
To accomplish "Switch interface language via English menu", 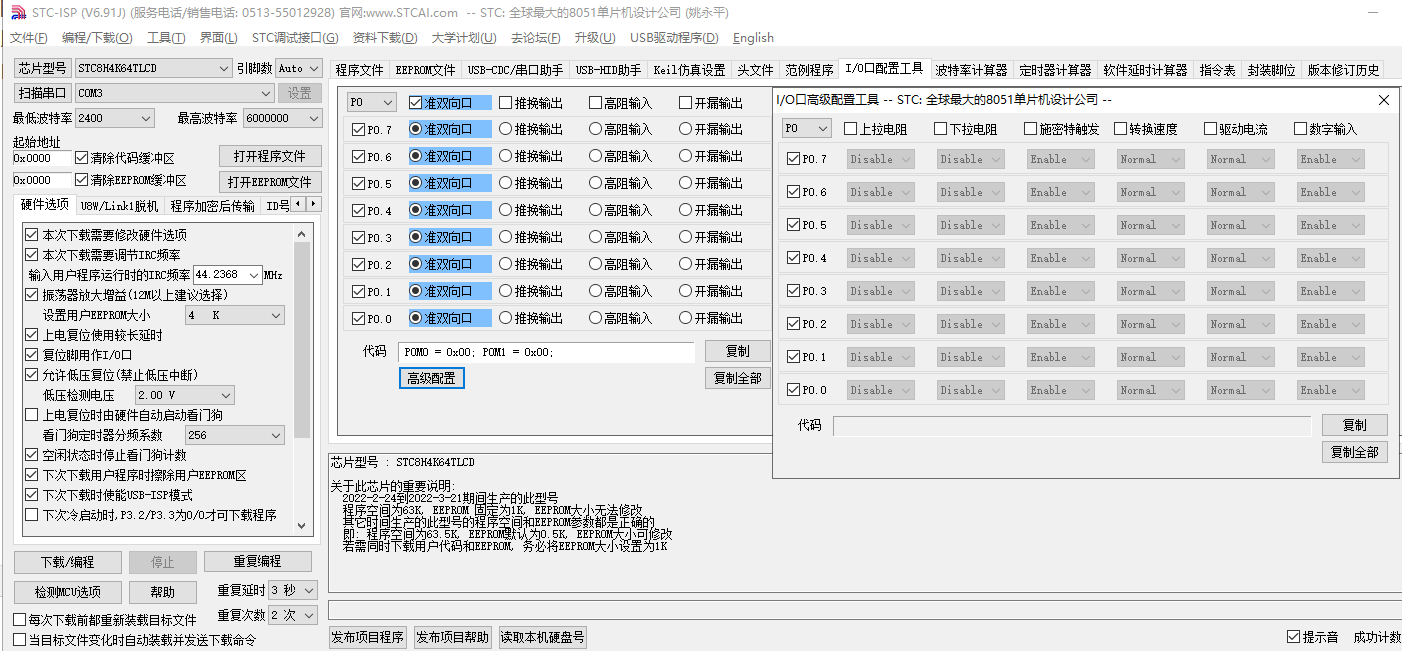I will pyautogui.click(x=753, y=38).
